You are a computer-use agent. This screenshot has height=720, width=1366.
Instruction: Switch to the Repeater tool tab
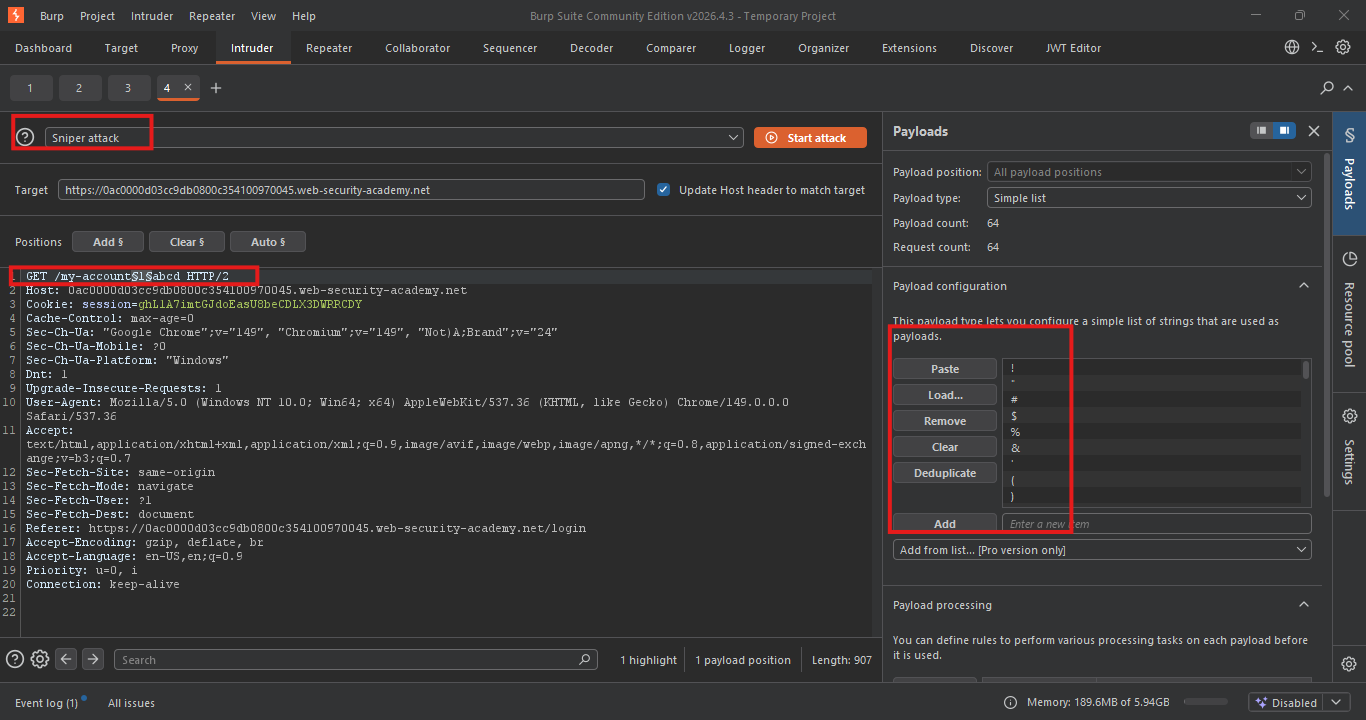(x=329, y=48)
